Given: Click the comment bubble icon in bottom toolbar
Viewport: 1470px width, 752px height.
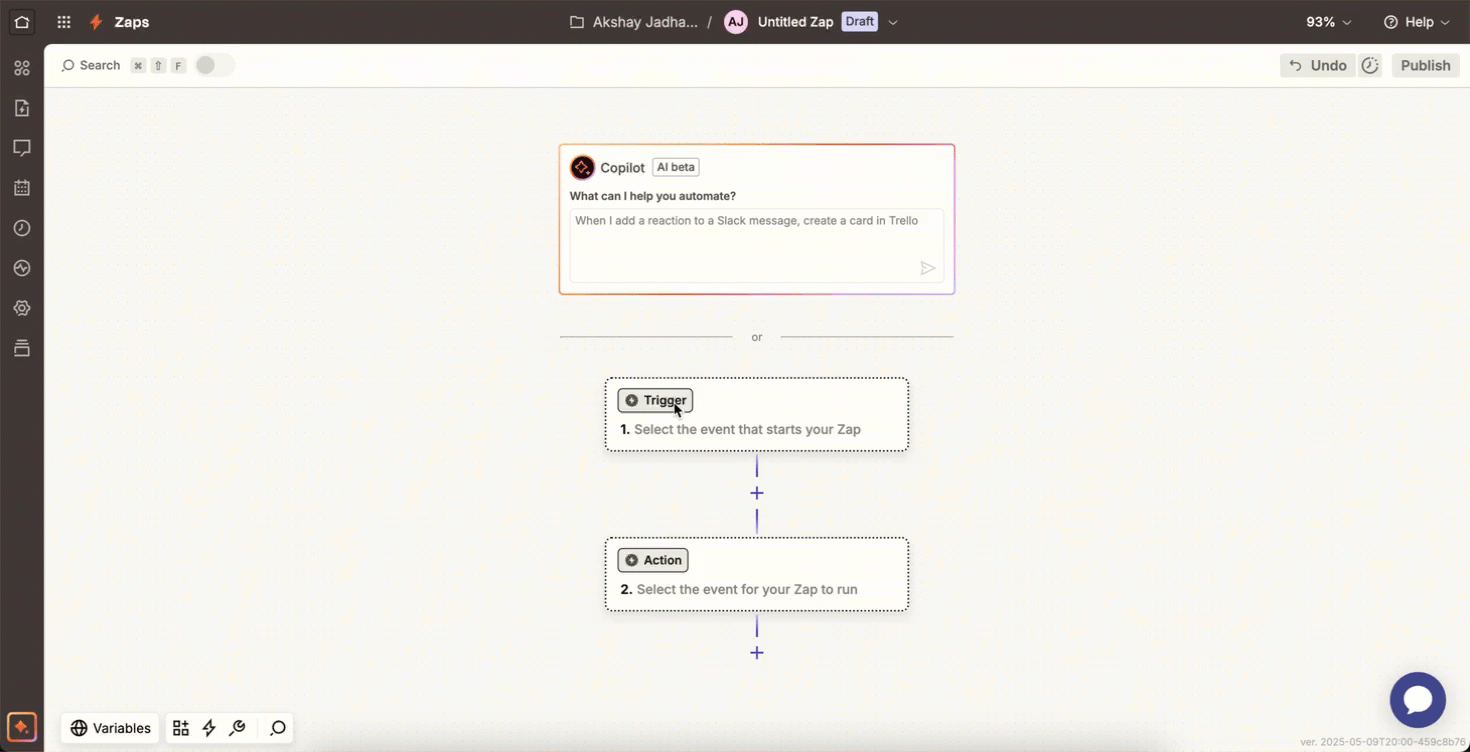Looking at the screenshot, I should coord(278,728).
